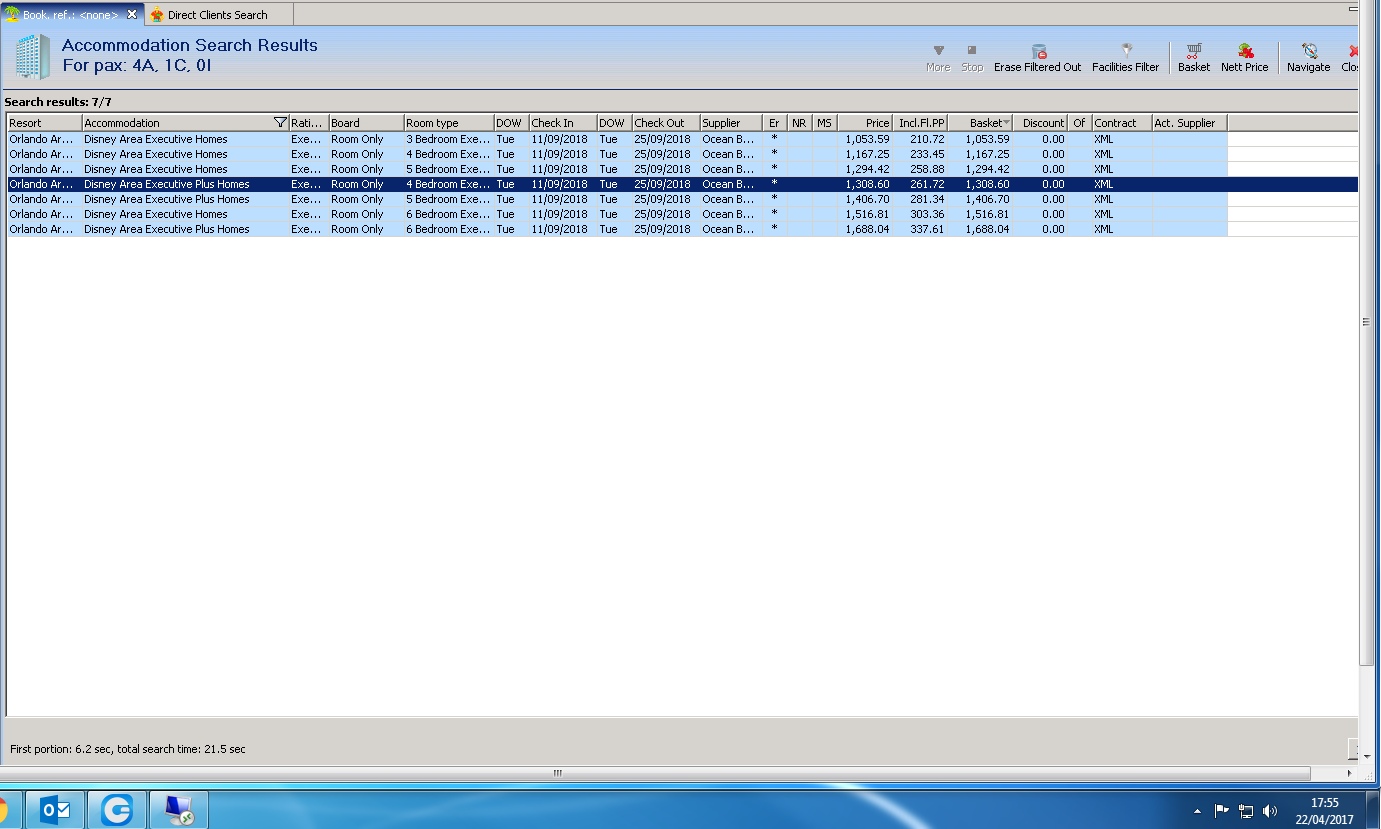
Task: Sort by the Discount column header
Action: point(1041,123)
